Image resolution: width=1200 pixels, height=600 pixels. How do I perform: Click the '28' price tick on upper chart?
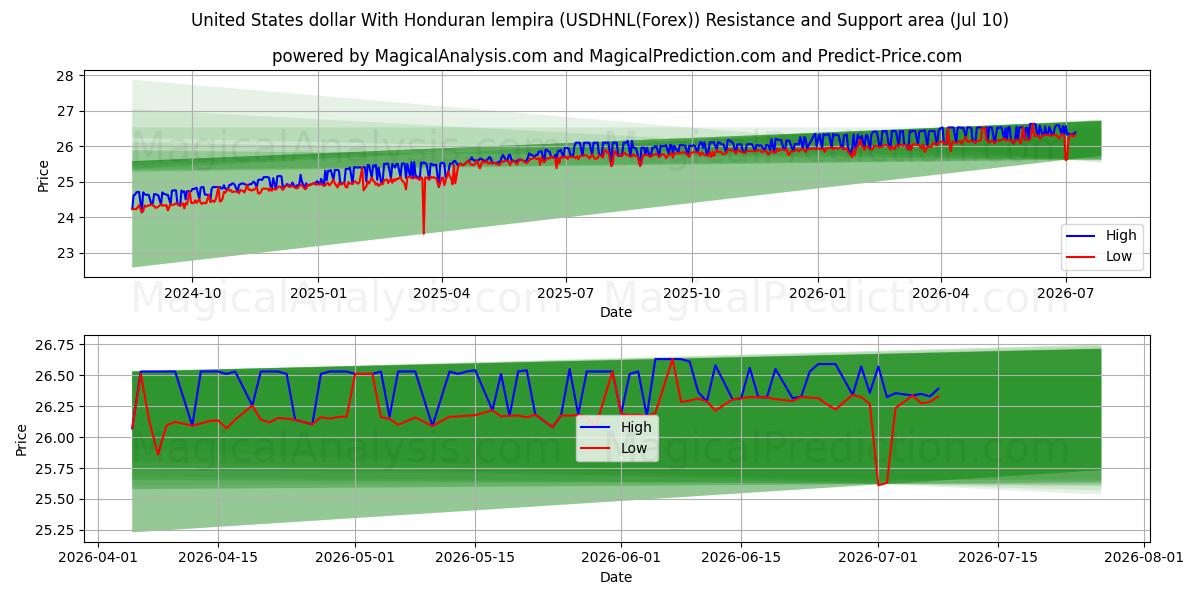pos(65,76)
